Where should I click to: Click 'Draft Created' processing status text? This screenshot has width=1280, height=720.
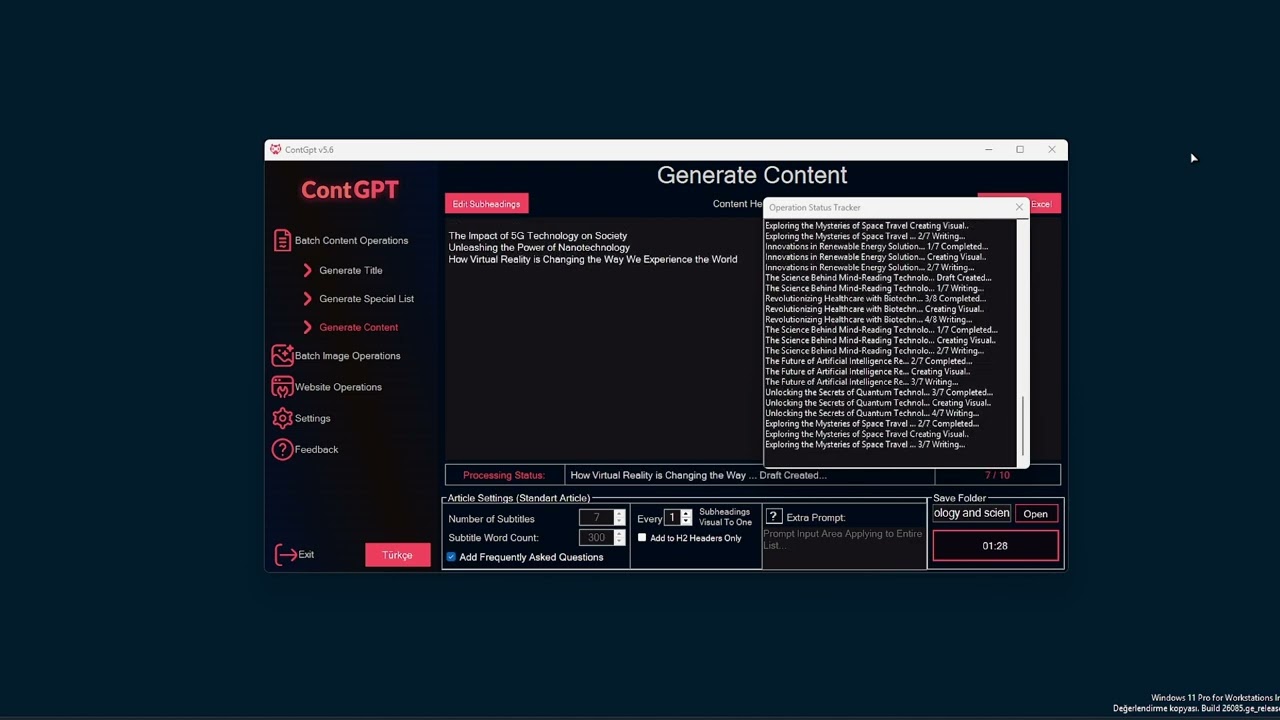point(793,475)
